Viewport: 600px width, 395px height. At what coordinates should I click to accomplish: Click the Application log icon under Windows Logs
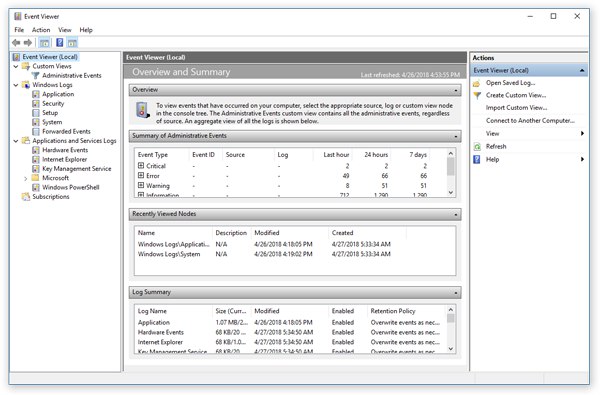point(36,94)
